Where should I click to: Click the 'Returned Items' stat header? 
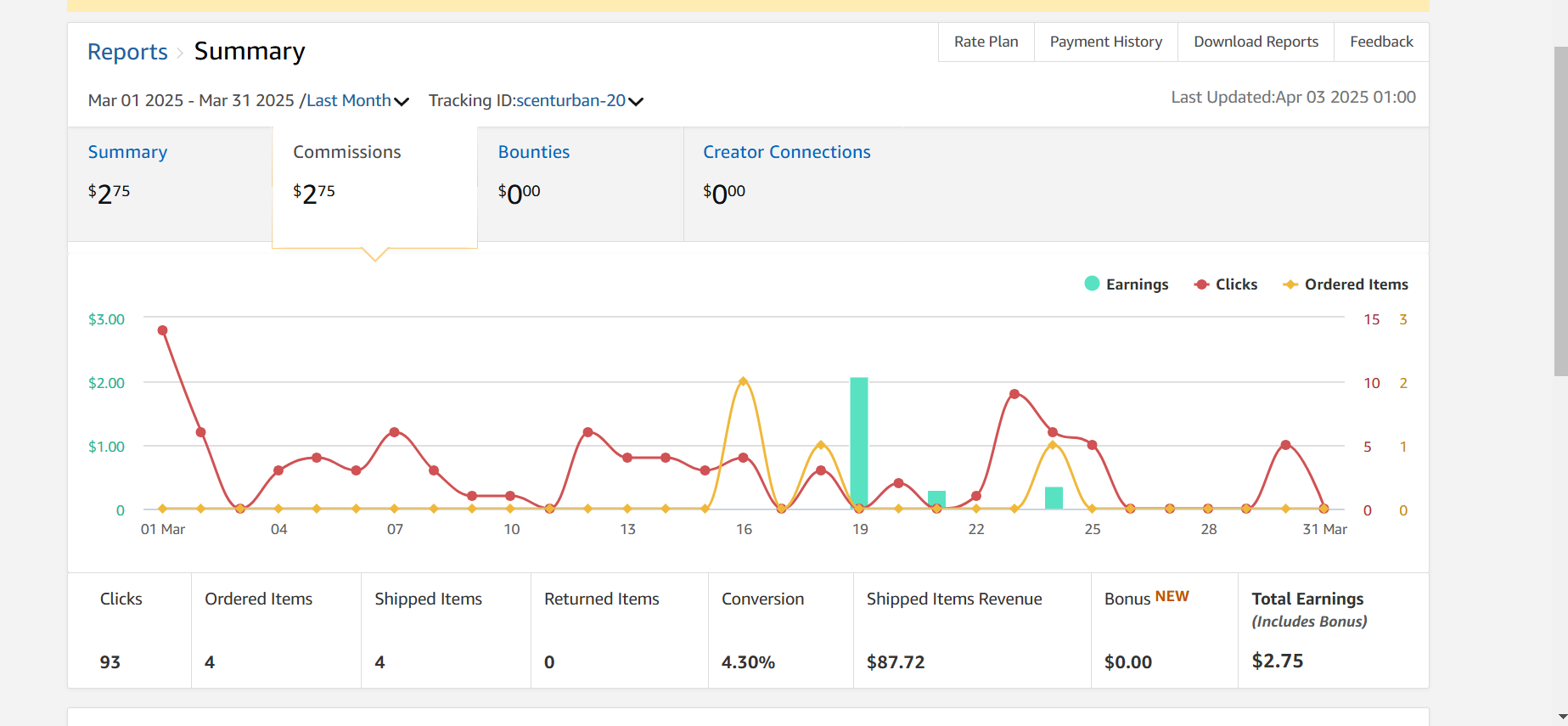click(x=602, y=599)
